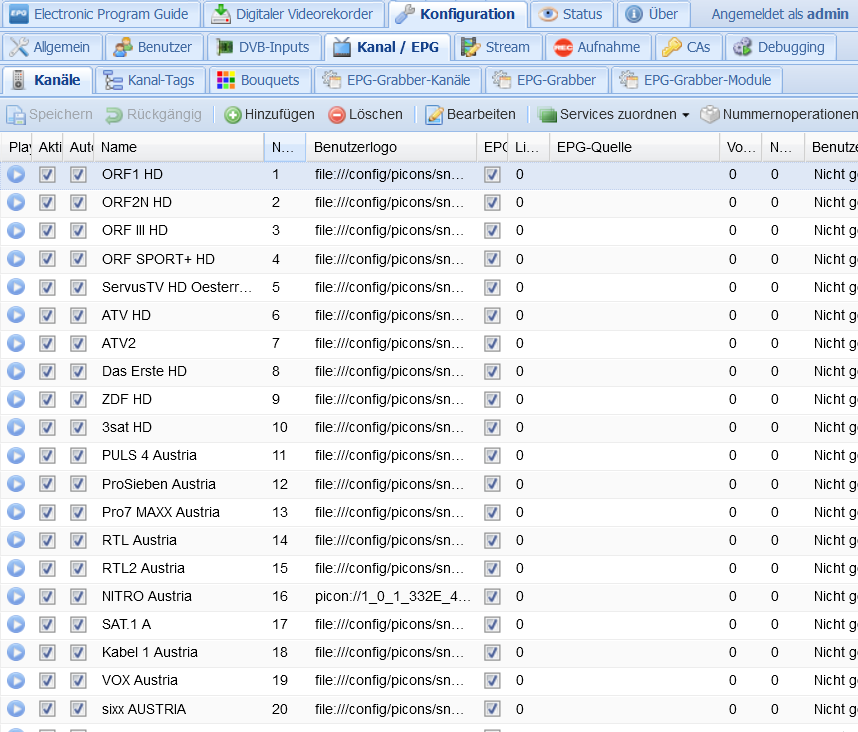Open the Benutzer tab
Screen dimensions: 858x732
click(153, 48)
